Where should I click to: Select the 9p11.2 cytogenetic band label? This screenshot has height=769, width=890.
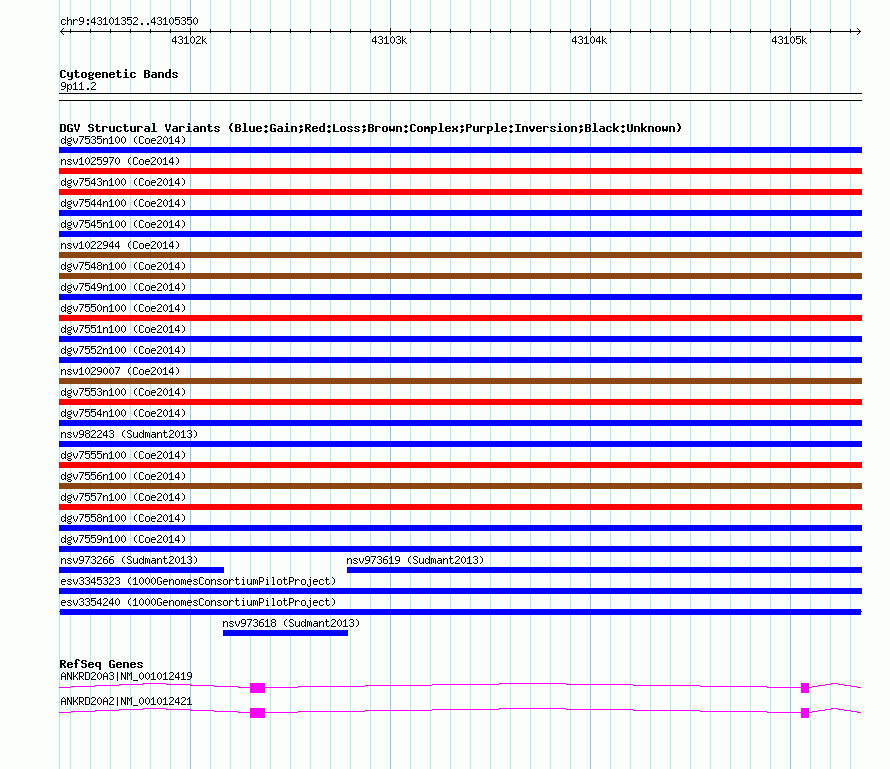(x=78, y=87)
